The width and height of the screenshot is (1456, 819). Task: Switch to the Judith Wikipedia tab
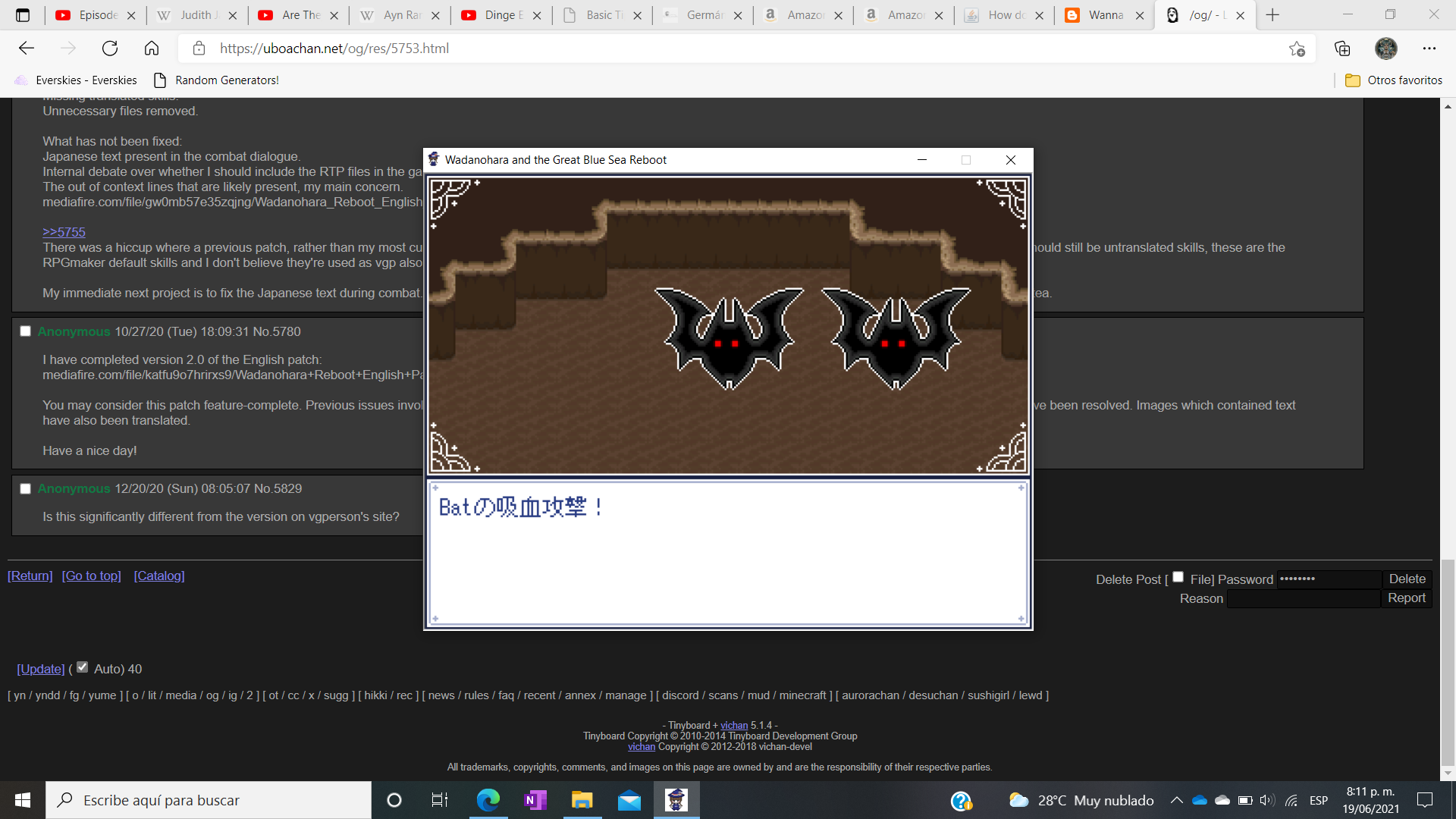pyautogui.click(x=197, y=15)
